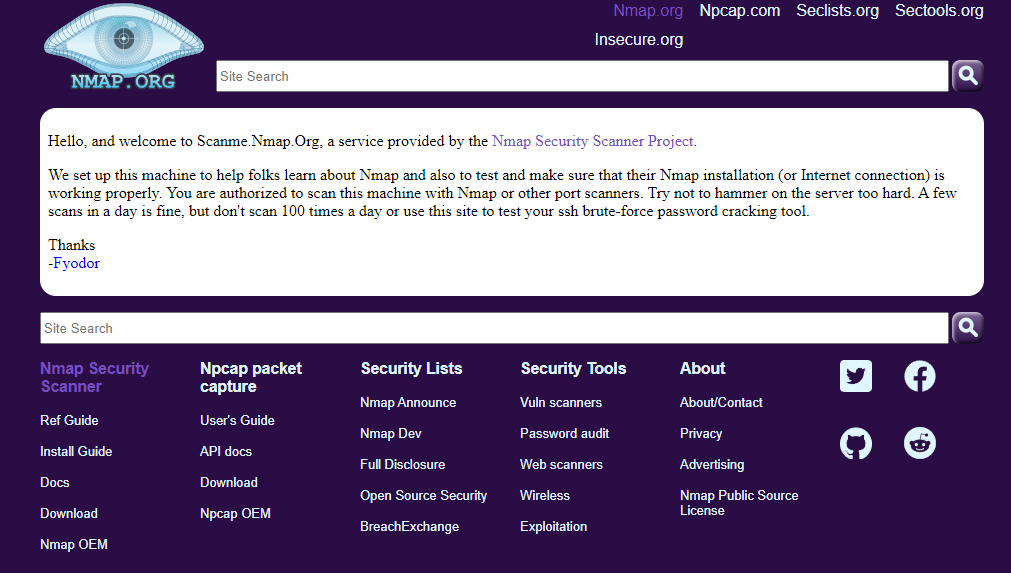Open the Nmap Dev list link
Viewport: 1011px width, 573px height.
pos(391,433)
